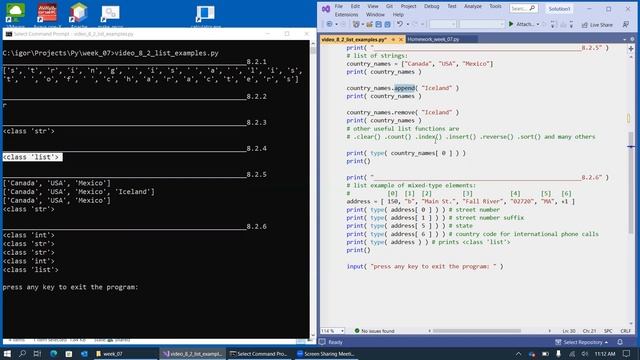Click the Send Feedback icon

625,24
